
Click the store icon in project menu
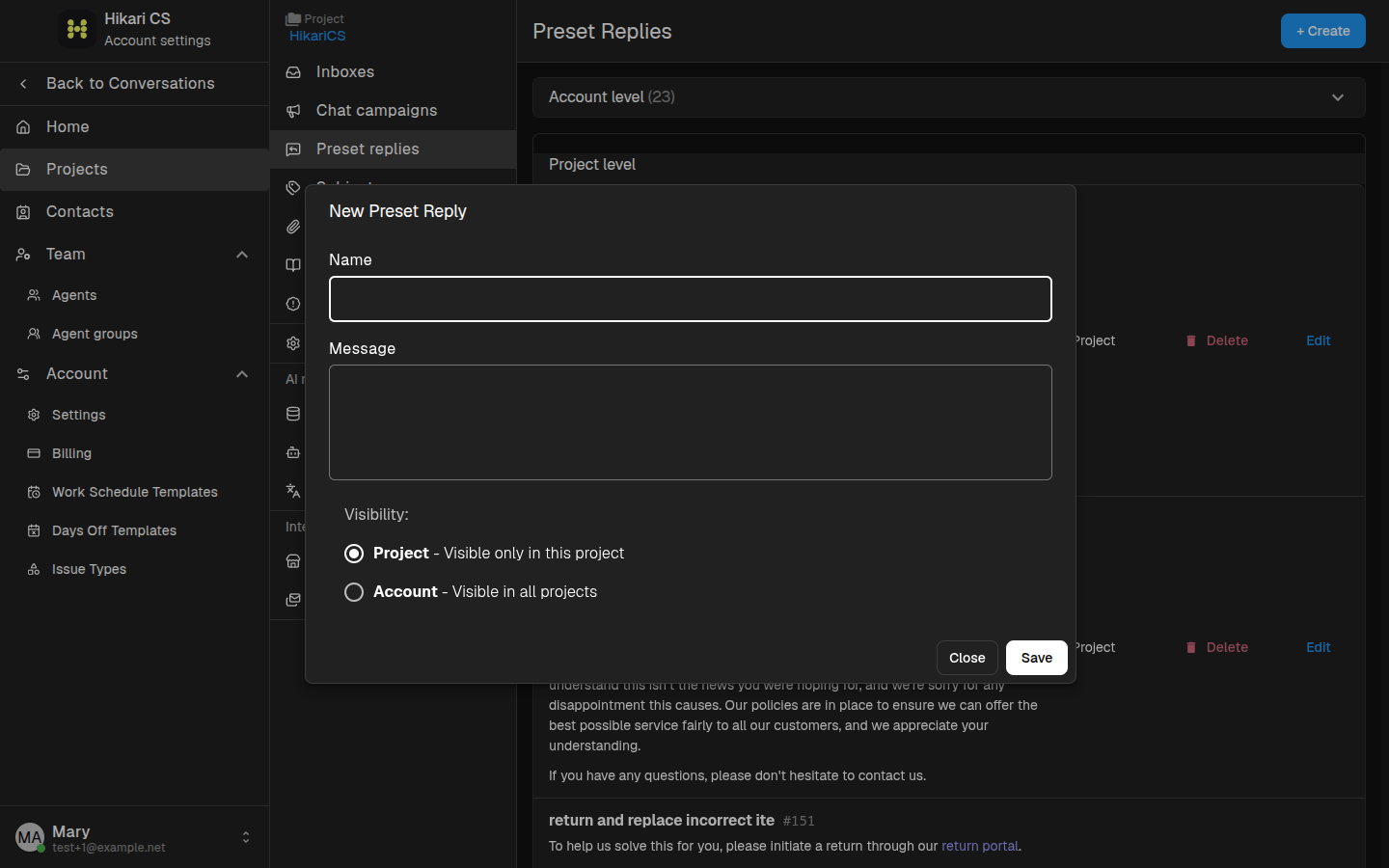tap(293, 561)
